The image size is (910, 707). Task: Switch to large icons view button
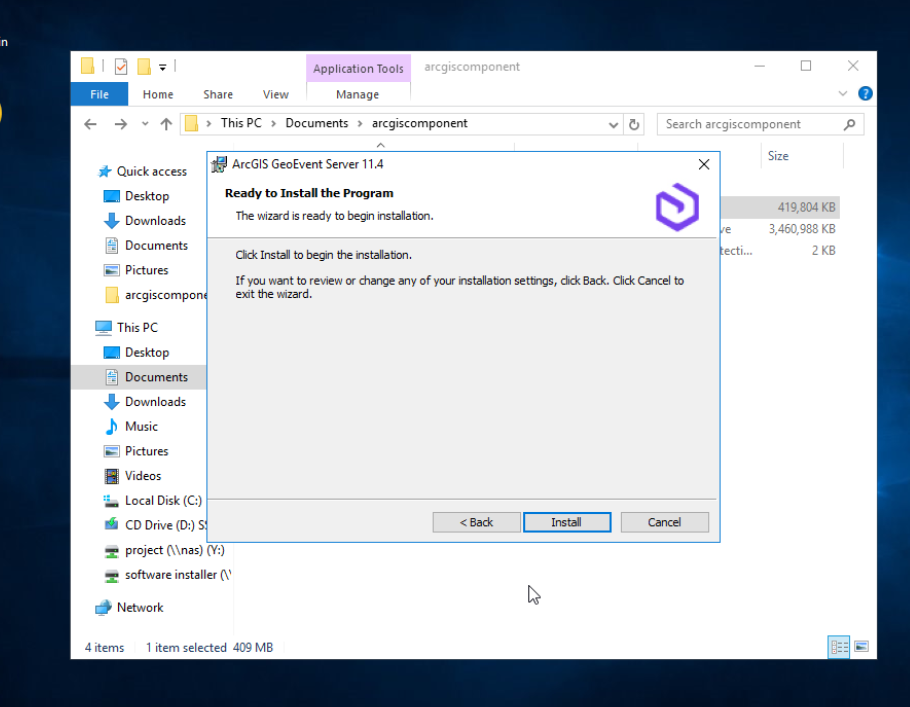861,647
